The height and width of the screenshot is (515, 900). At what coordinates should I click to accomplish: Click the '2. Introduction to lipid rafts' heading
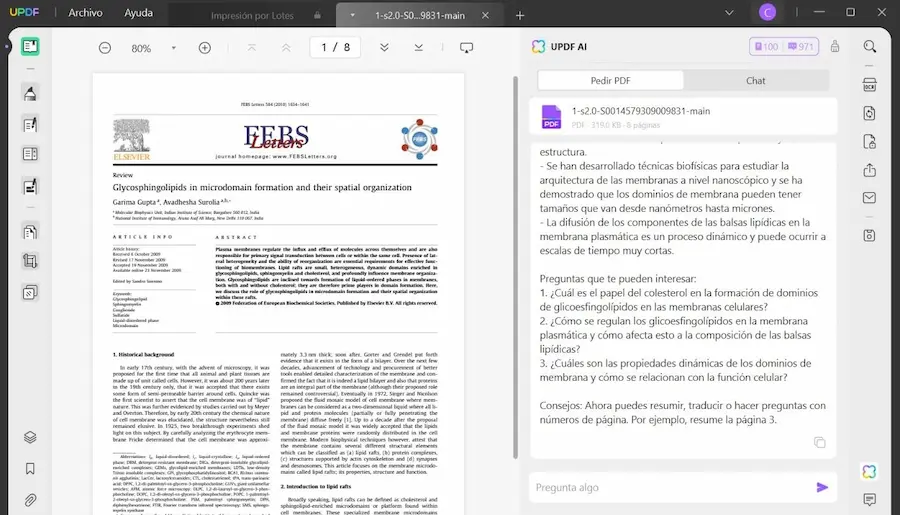pyautogui.click(x=315, y=486)
